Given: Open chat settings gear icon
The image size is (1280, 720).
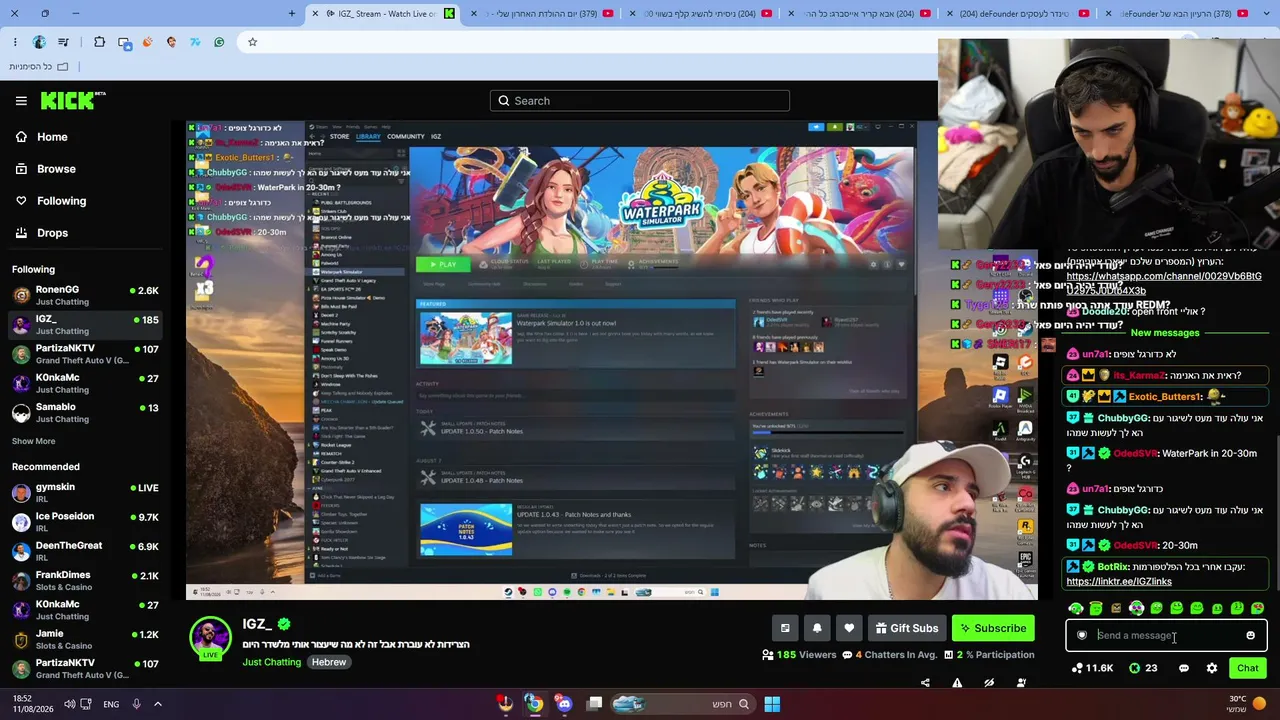Looking at the screenshot, I should tap(1212, 668).
